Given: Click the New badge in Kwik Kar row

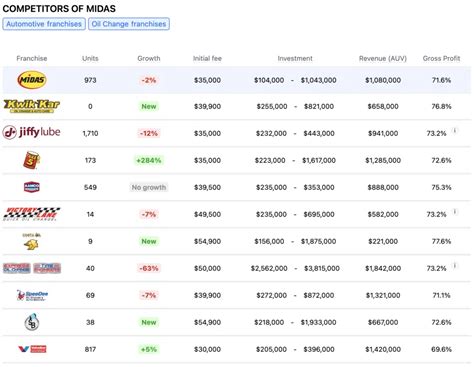Looking at the screenshot, I should click(149, 106).
